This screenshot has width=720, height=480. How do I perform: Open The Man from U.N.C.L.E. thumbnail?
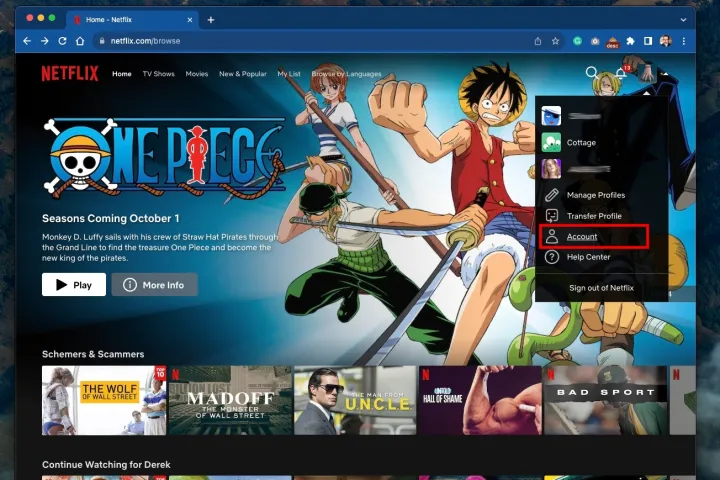(x=355, y=400)
